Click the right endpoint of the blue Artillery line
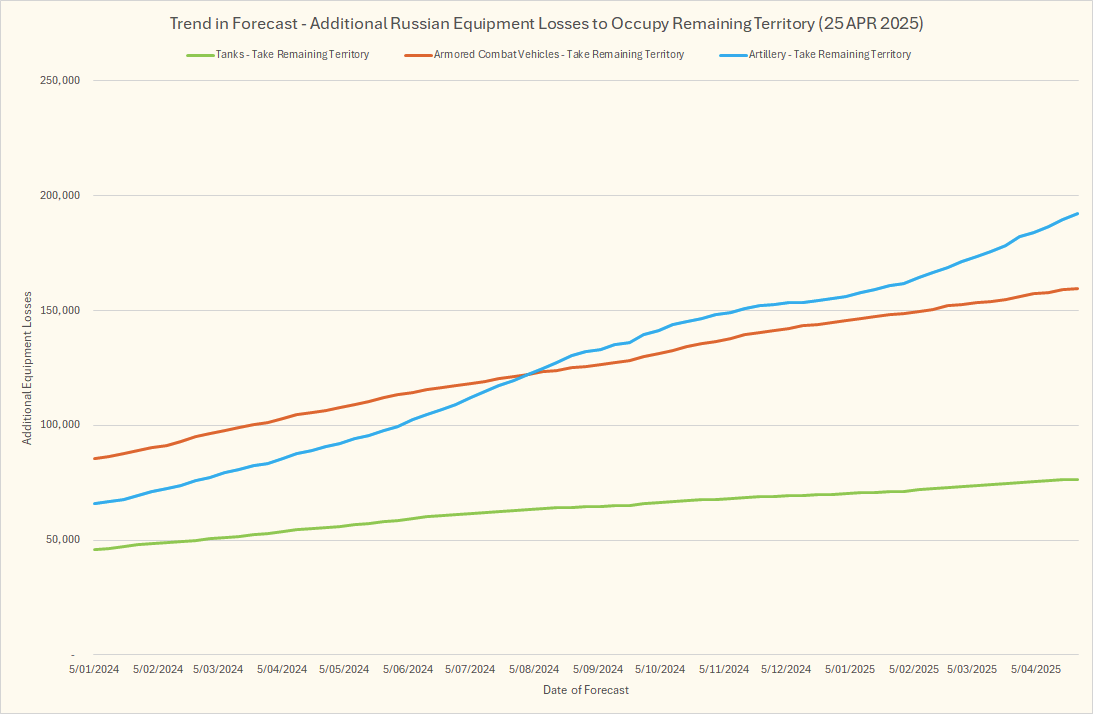This screenshot has width=1093, height=714. point(1077,213)
